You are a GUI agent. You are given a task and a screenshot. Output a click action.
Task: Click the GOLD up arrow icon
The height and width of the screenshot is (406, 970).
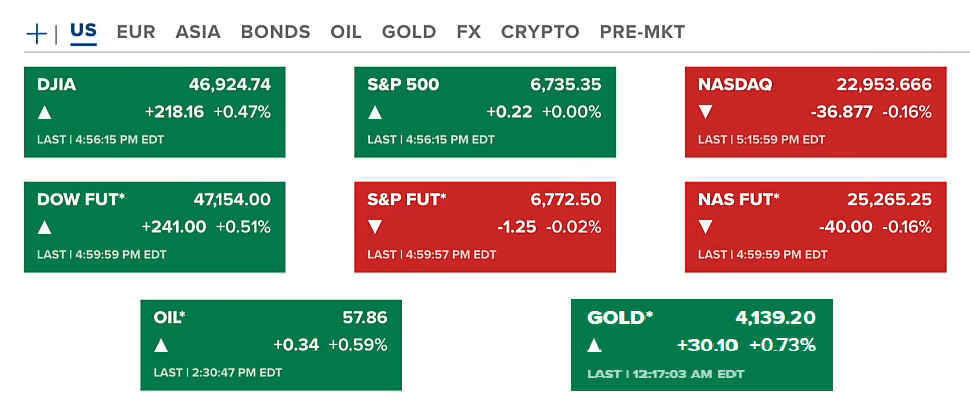[594, 346]
